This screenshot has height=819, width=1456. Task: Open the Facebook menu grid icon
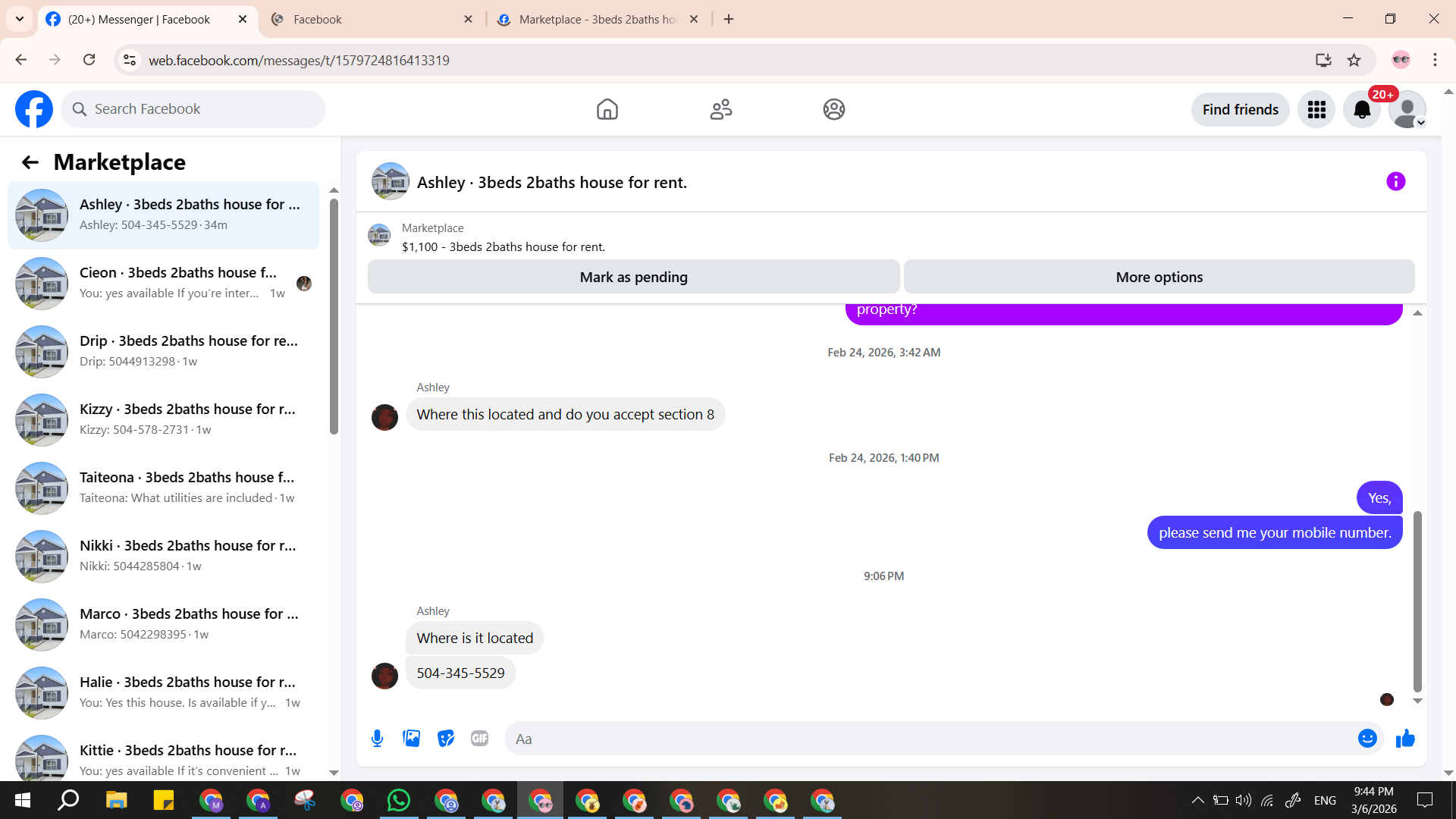(1316, 110)
